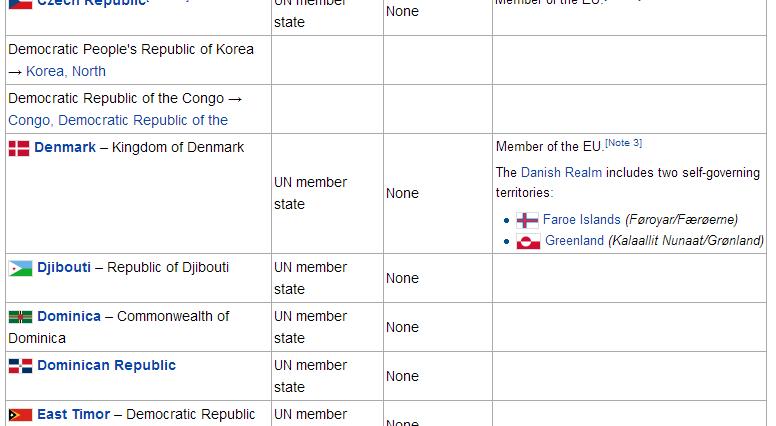Click the Czech Republic link

92,3
